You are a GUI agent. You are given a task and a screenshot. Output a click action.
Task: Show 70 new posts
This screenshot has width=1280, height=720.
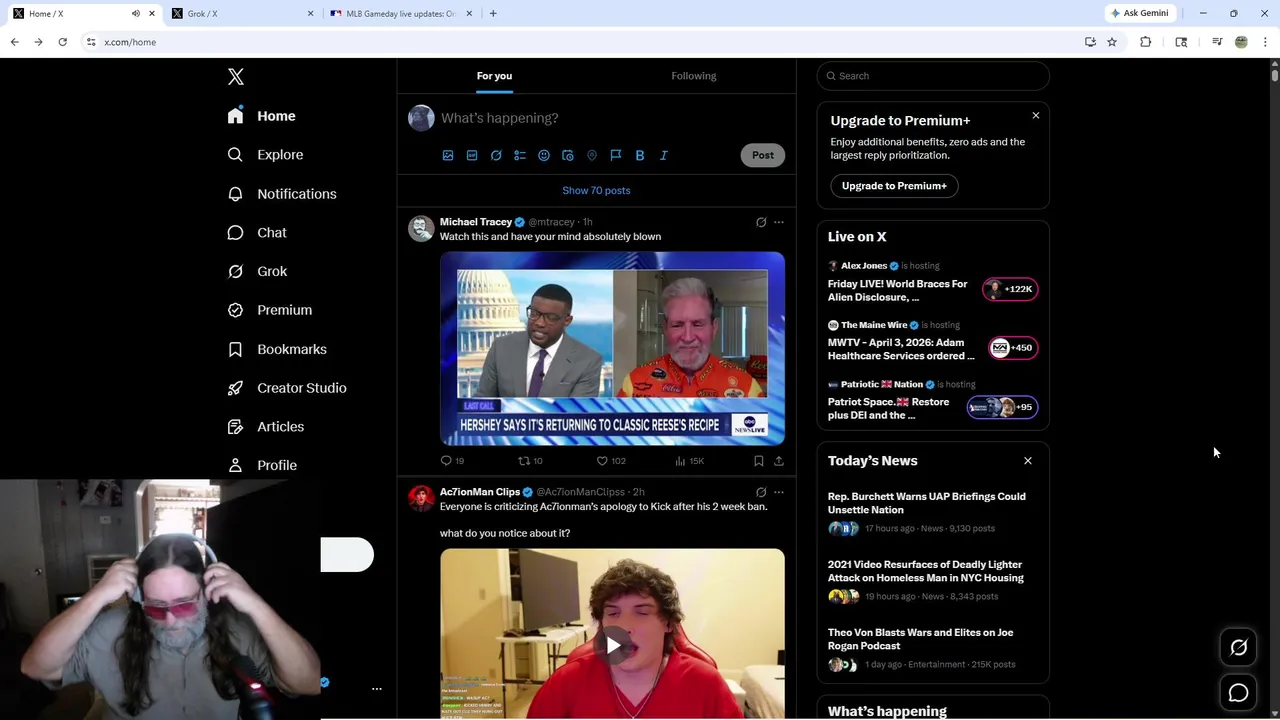[596, 190]
